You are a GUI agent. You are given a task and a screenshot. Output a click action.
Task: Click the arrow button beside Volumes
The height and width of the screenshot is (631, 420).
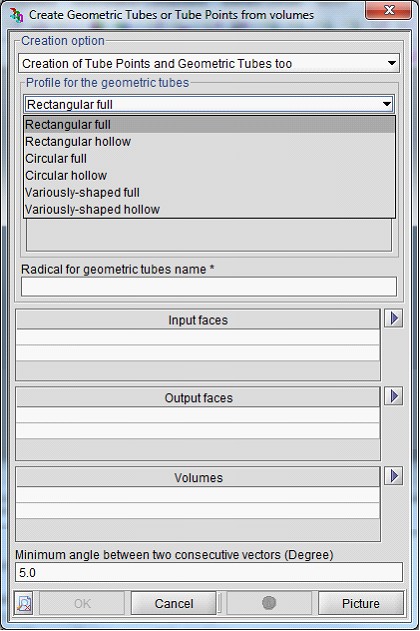(x=393, y=476)
